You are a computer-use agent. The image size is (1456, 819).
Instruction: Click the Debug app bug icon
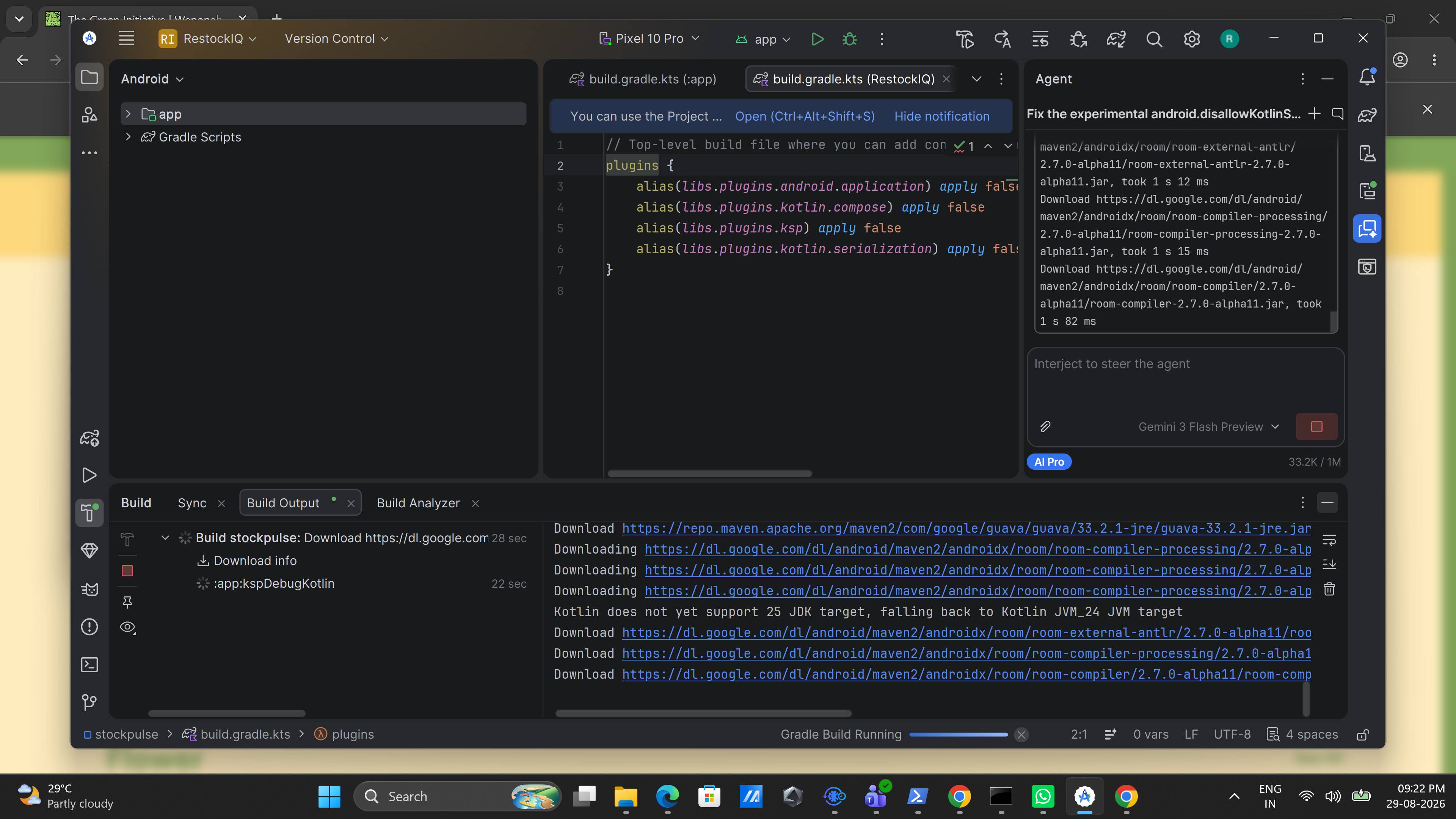point(849,39)
